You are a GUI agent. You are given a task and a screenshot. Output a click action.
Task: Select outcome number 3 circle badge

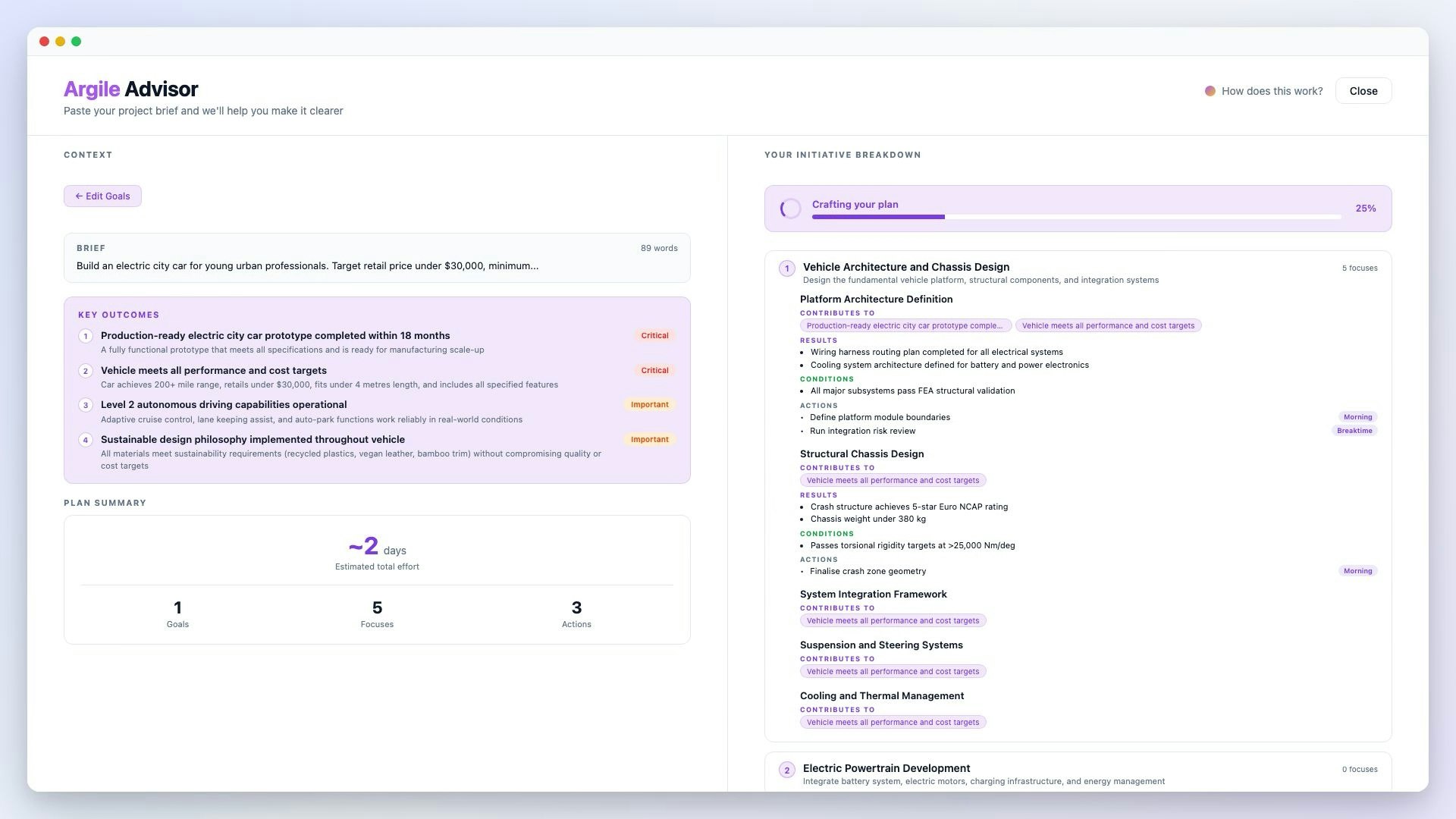[86, 405]
